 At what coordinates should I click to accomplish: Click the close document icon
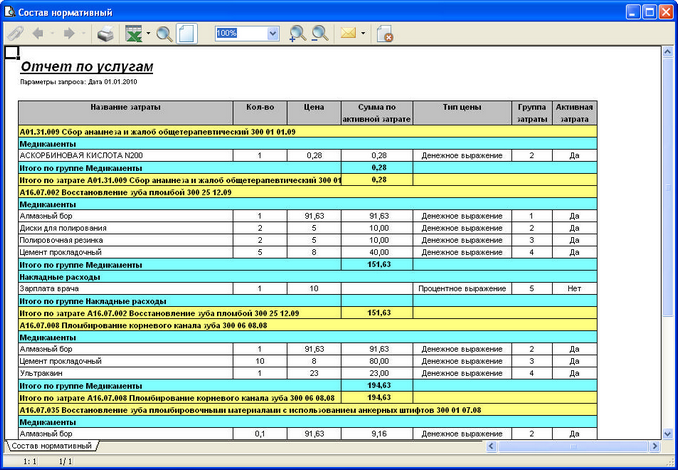click(x=384, y=34)
